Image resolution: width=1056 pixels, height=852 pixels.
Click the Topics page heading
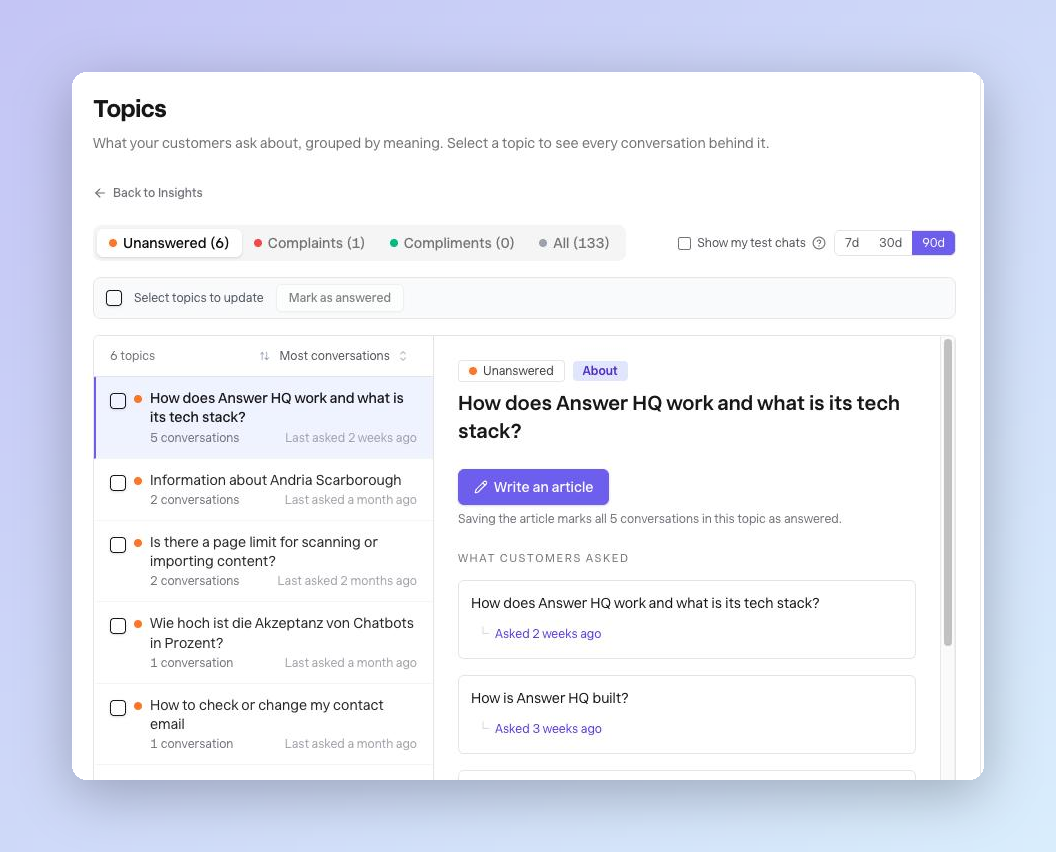click(x=130, y=109)
